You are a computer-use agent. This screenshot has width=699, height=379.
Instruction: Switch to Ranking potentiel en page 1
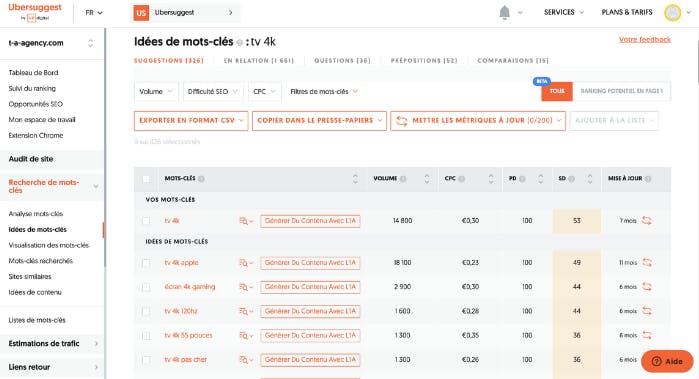pos(621,91)
